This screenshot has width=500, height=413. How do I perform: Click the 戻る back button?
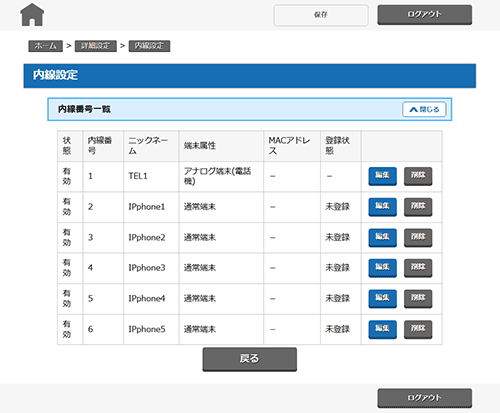(x=250, y=359)
